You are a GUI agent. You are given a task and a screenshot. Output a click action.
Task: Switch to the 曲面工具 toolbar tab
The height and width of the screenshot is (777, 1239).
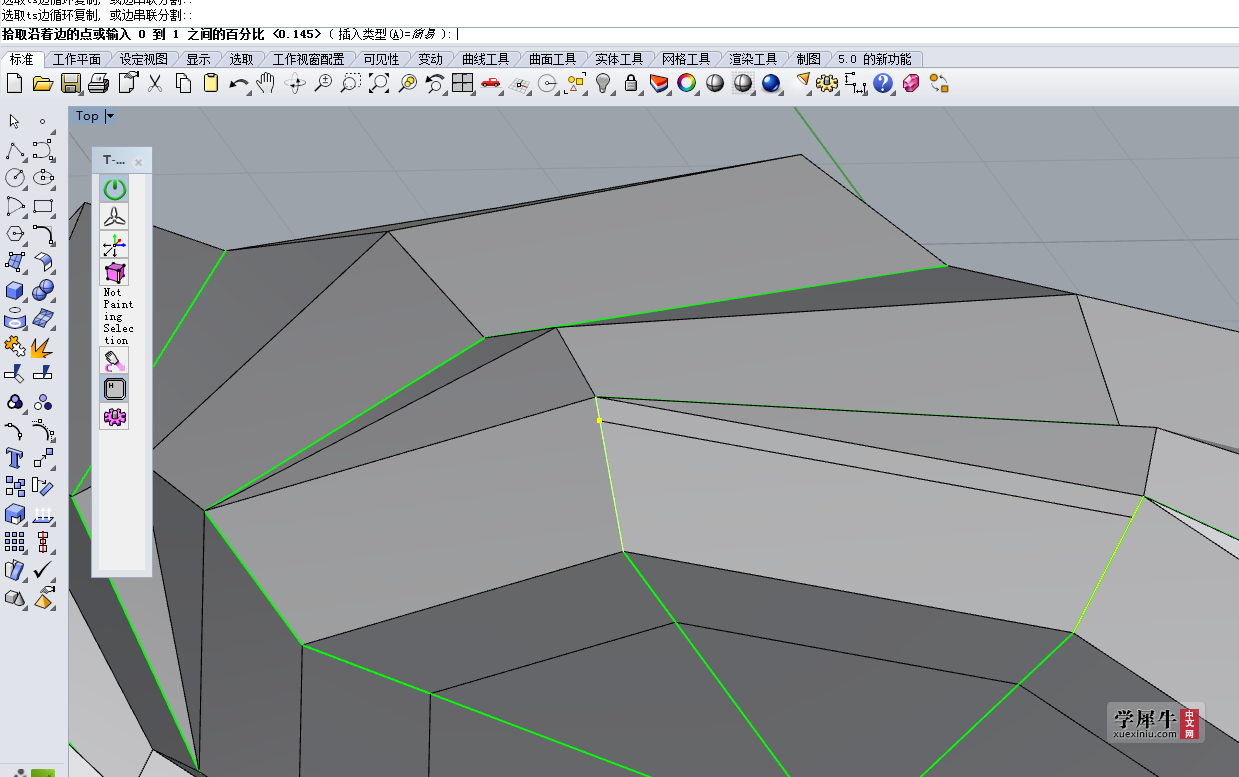pyautogui.click(x=552, y=60)
